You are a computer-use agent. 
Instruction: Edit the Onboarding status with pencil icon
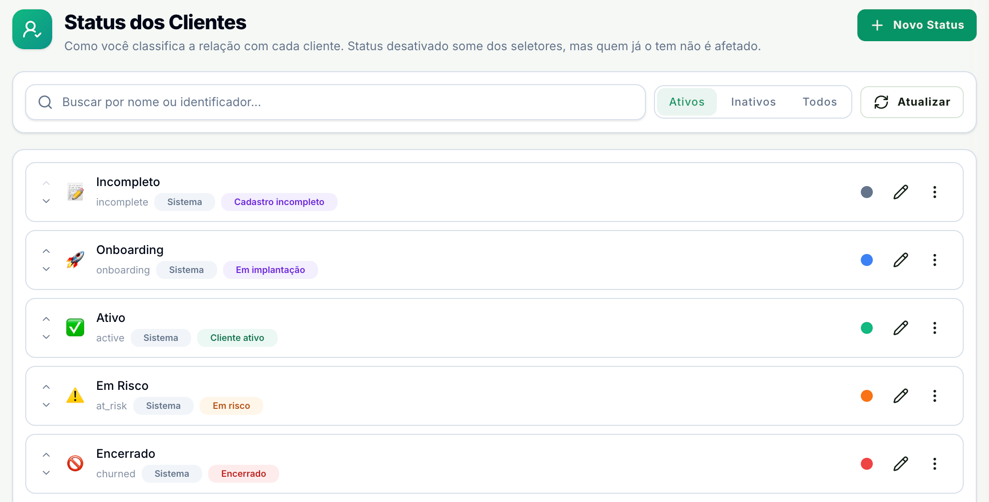(901, 260)
